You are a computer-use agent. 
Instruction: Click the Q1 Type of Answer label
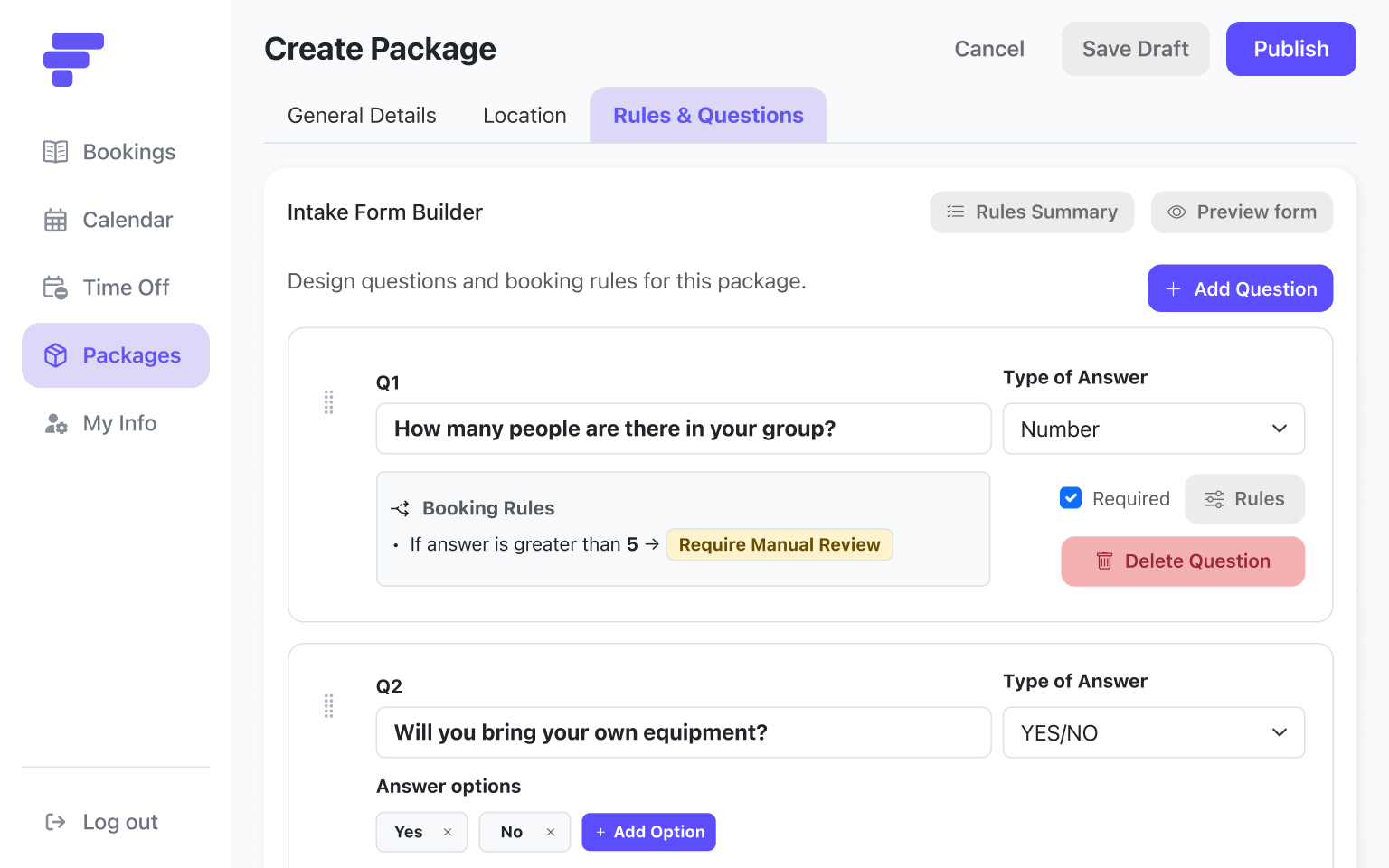click(x=1075, y=378)
